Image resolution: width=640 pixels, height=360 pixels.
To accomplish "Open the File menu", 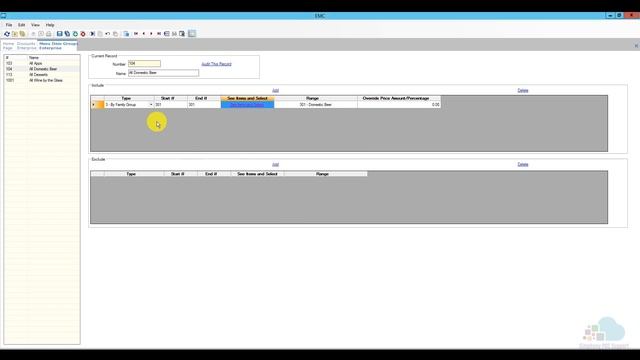I will pos(9,25).
